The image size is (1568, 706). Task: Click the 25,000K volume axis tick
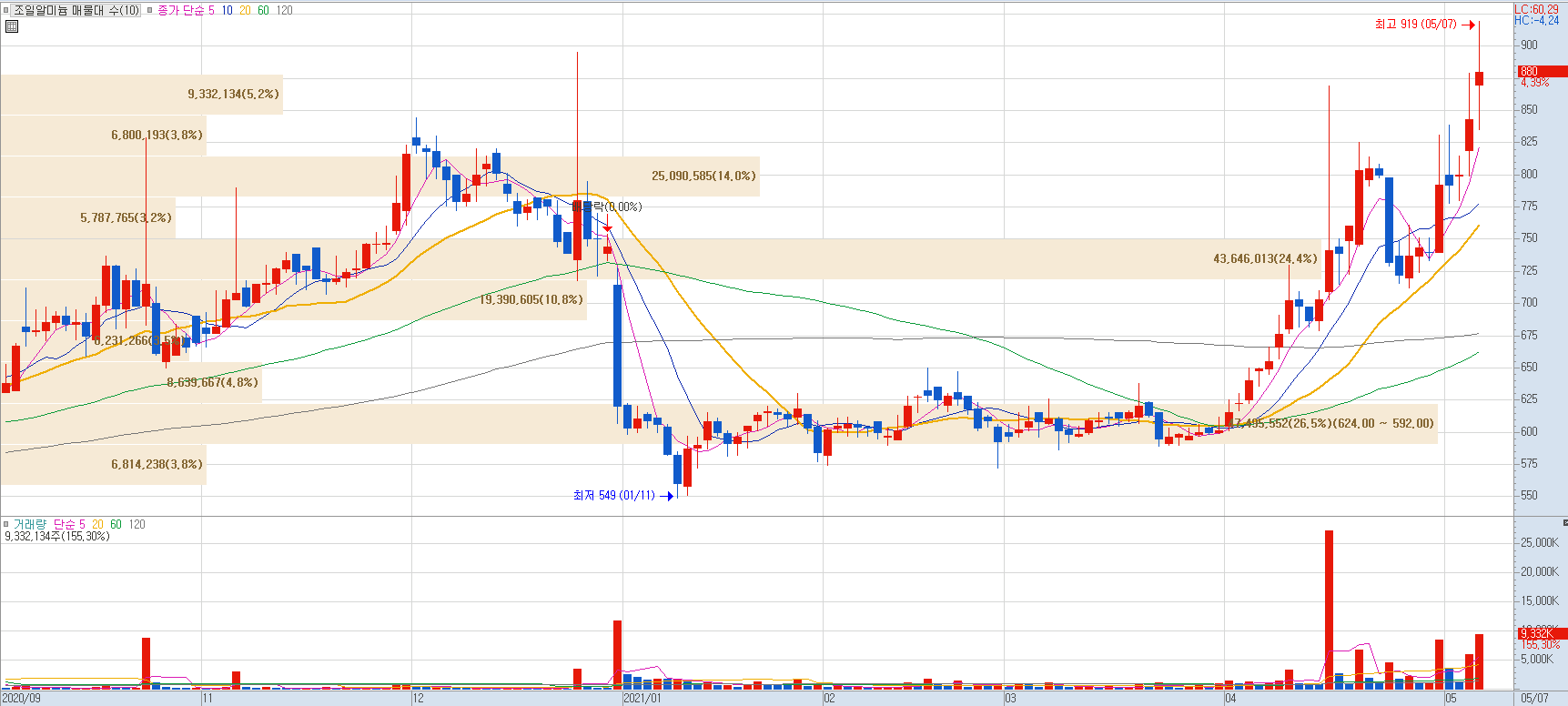click(x=1540, y=542)
